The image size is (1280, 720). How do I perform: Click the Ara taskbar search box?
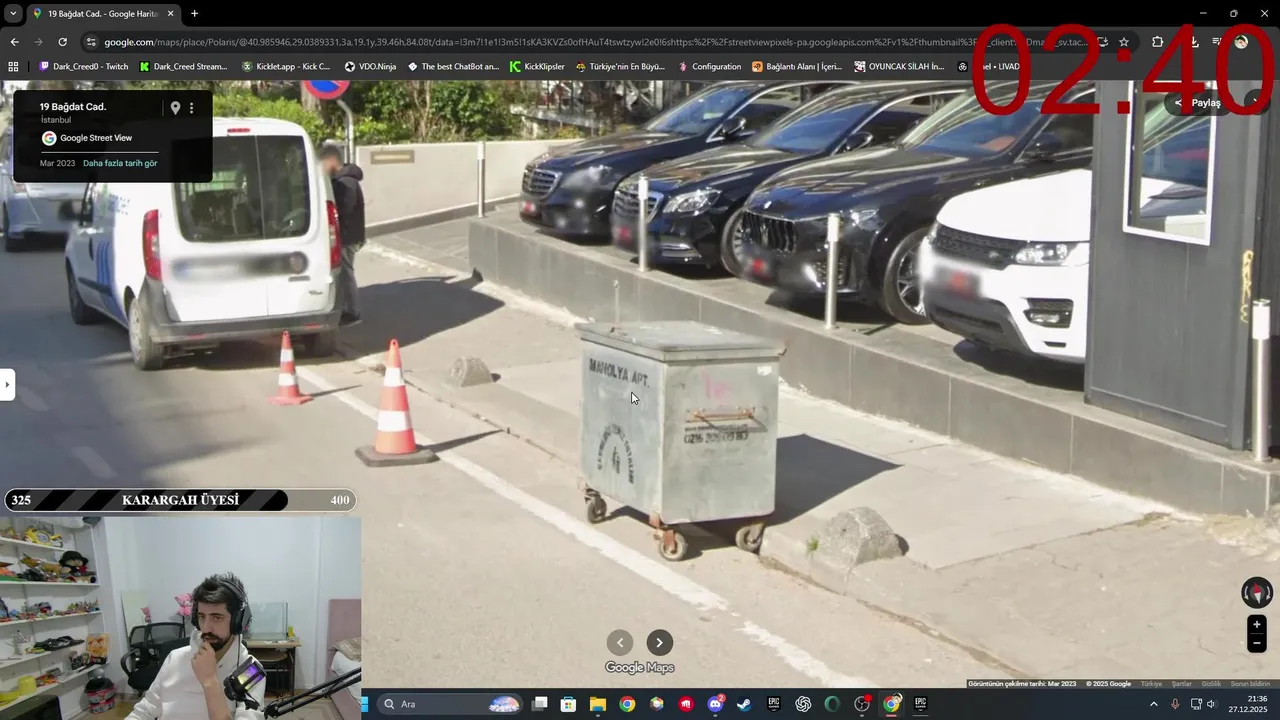(450, 704)
